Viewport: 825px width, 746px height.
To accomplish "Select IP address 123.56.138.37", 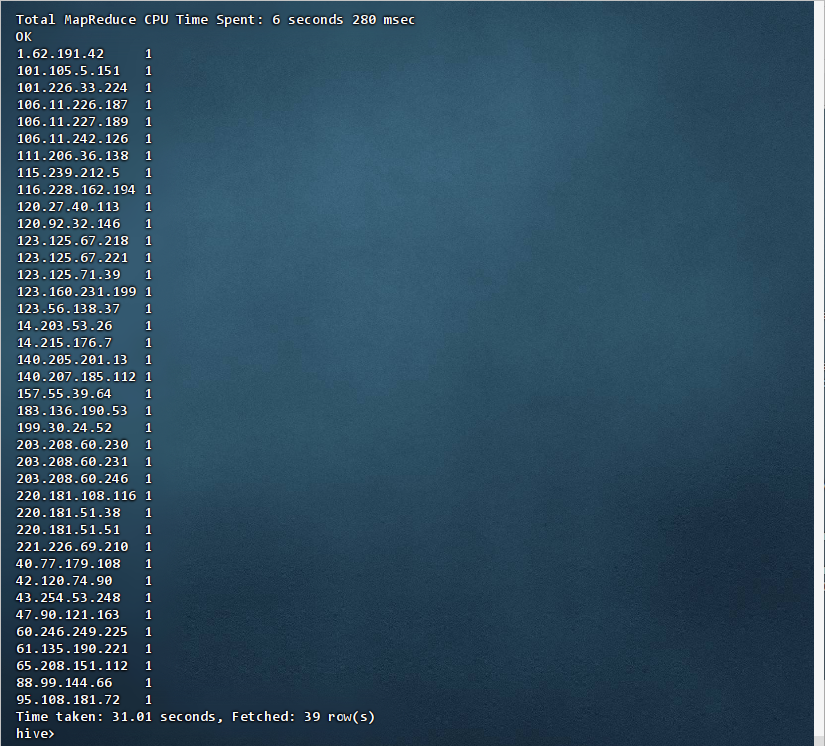I will 68,308.
